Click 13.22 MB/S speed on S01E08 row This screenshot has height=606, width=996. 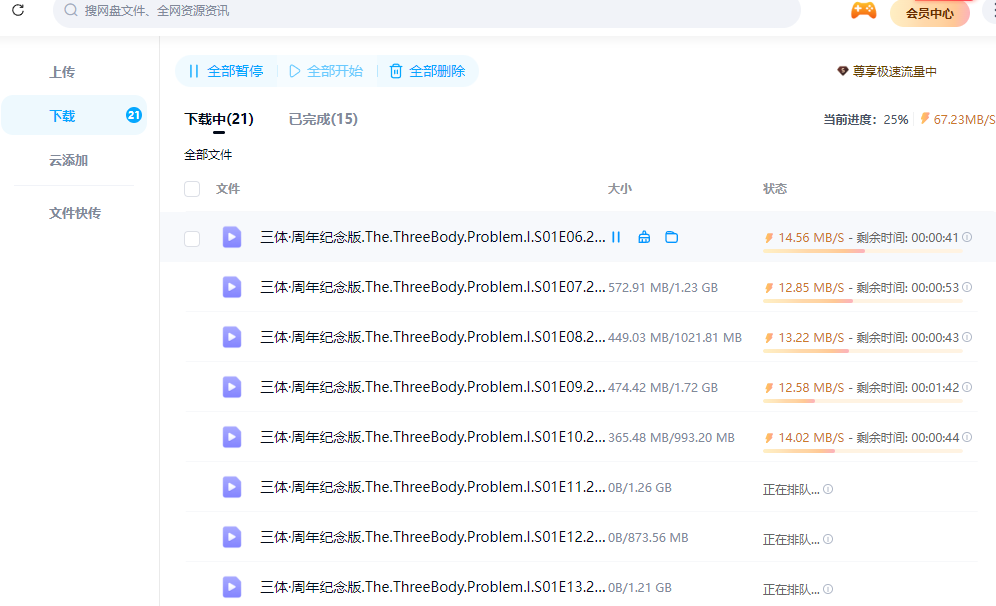pos(811,337)
